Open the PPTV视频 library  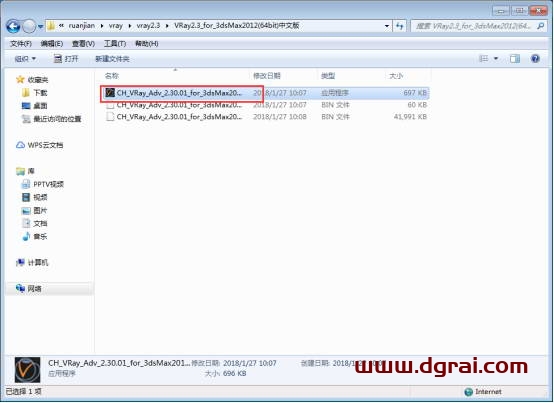click(48, 184)
